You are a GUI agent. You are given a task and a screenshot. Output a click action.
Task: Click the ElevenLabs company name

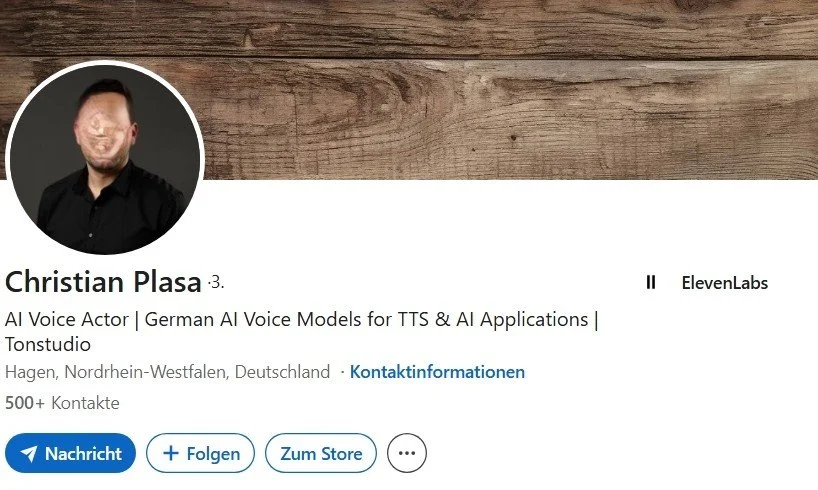tap(725, 283)
